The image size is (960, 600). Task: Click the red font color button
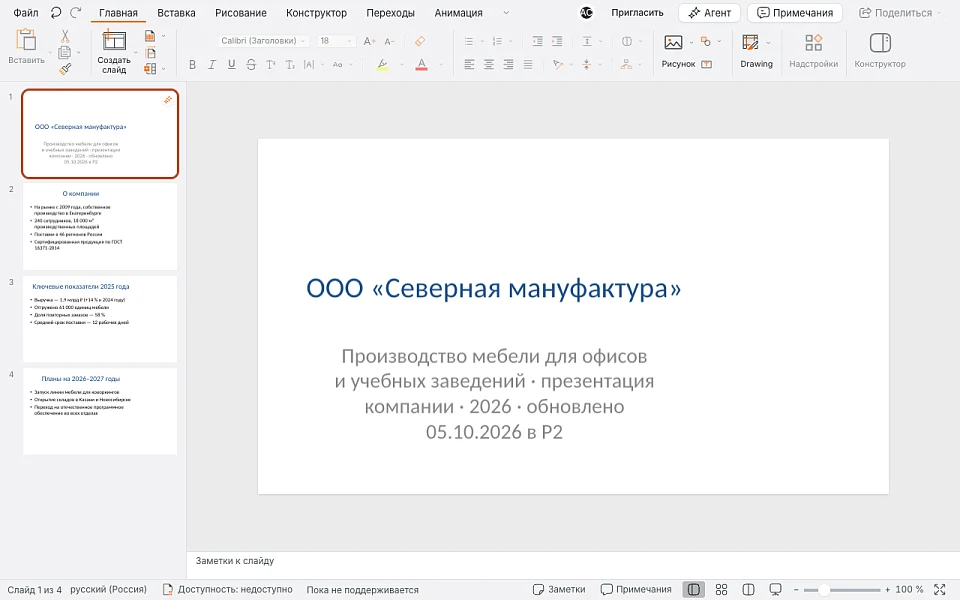[x=421, y=64]
